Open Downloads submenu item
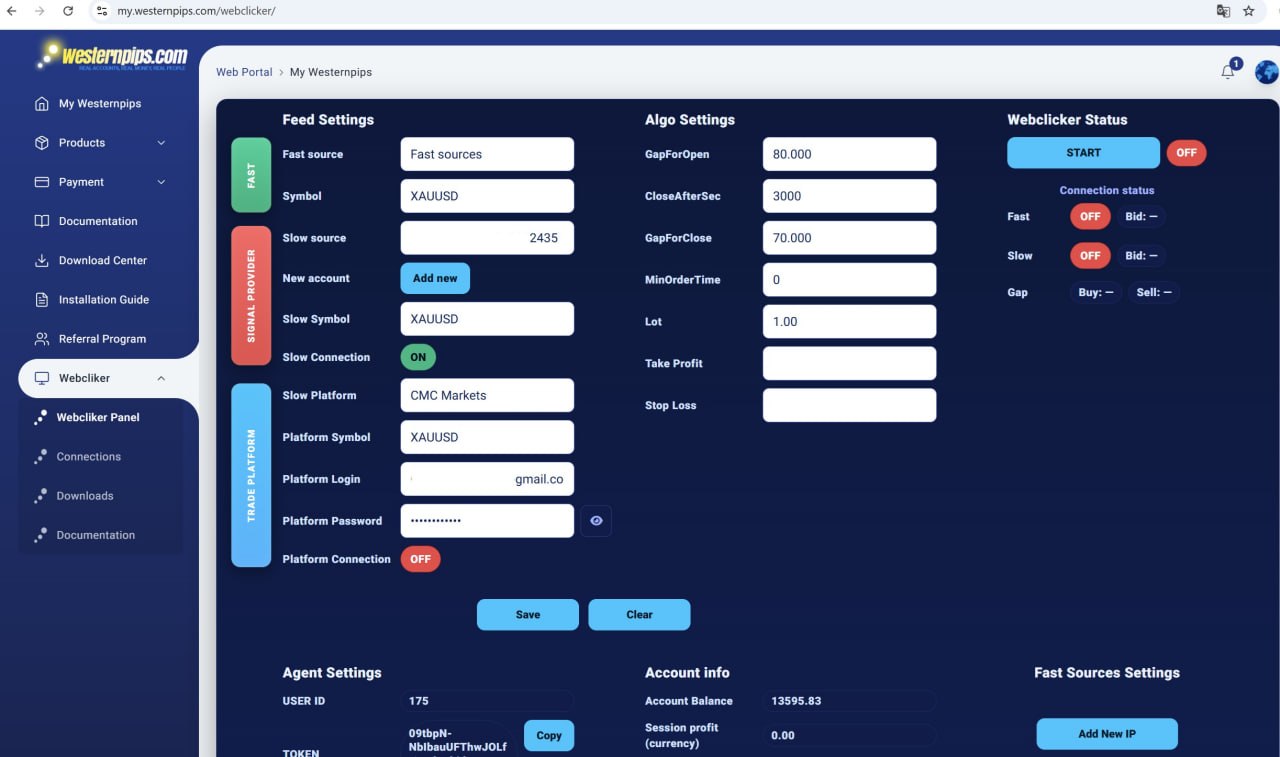This screenshot has height=757, width=1280. point(85,496)
